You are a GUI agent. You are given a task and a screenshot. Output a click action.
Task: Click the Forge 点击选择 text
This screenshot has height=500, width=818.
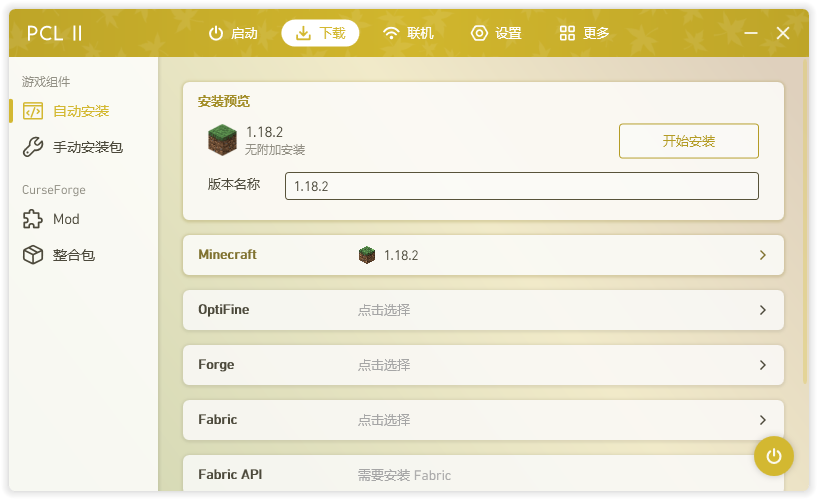[x=384, y=365]
